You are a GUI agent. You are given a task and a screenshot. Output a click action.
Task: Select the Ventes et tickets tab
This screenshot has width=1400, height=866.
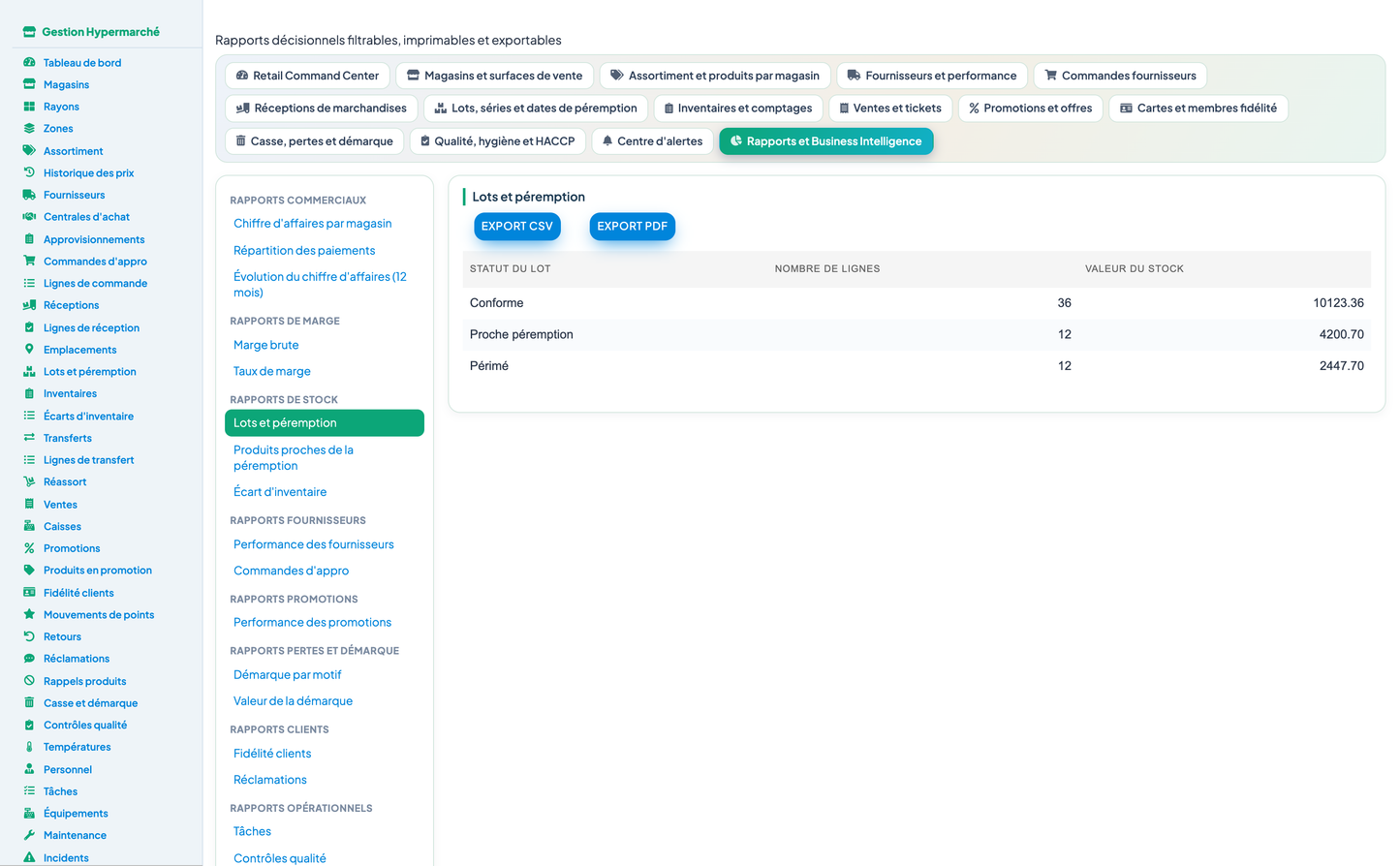[890, 108]
